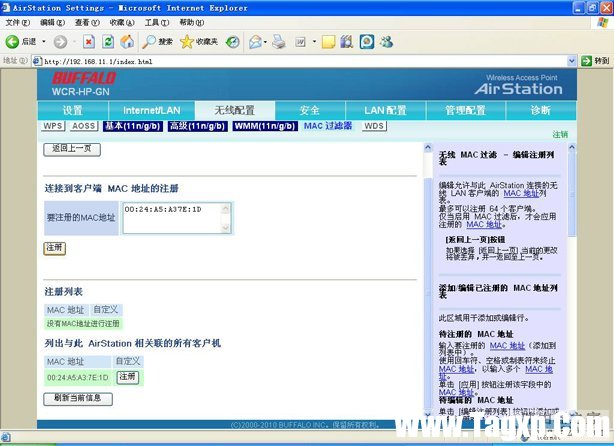Switch to the LAN配置 tab
The height and width of the screenshot is (446, 614).
click(385, 110)
